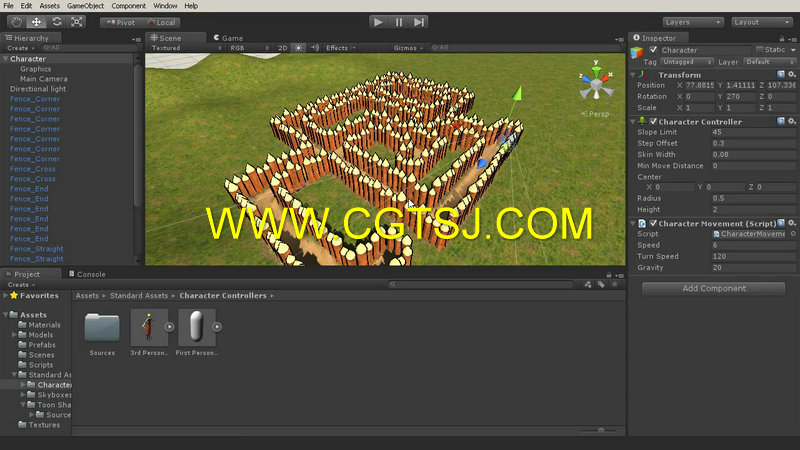Select Materials folder
Image resolution: width=800 pixels, height=450 pixels.
39,324
